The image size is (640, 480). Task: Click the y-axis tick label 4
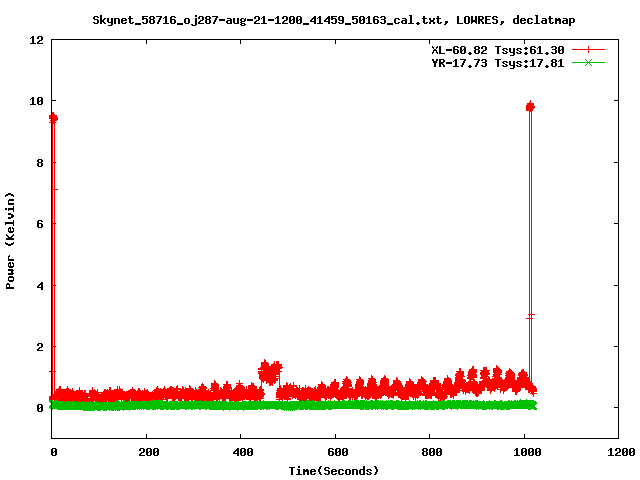(x=40, y=286)
